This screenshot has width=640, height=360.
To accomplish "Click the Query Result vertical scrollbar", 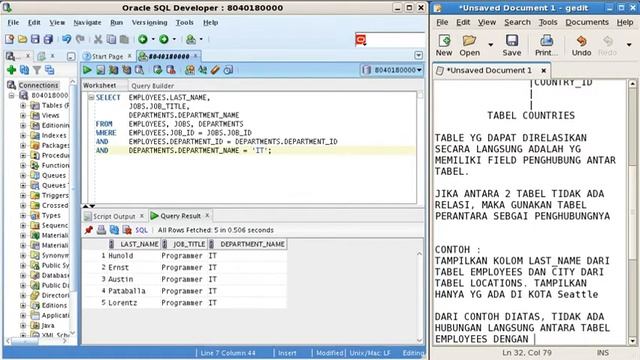I will click(419, 297).
